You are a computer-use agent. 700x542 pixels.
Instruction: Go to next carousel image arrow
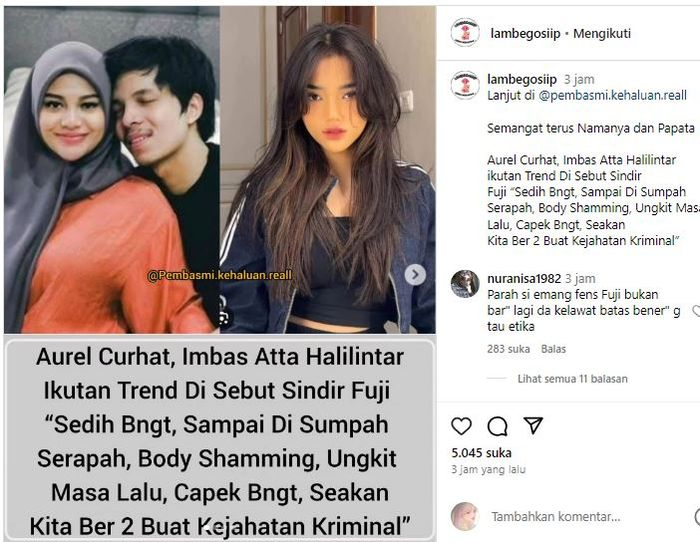click(x=415, y=275)
